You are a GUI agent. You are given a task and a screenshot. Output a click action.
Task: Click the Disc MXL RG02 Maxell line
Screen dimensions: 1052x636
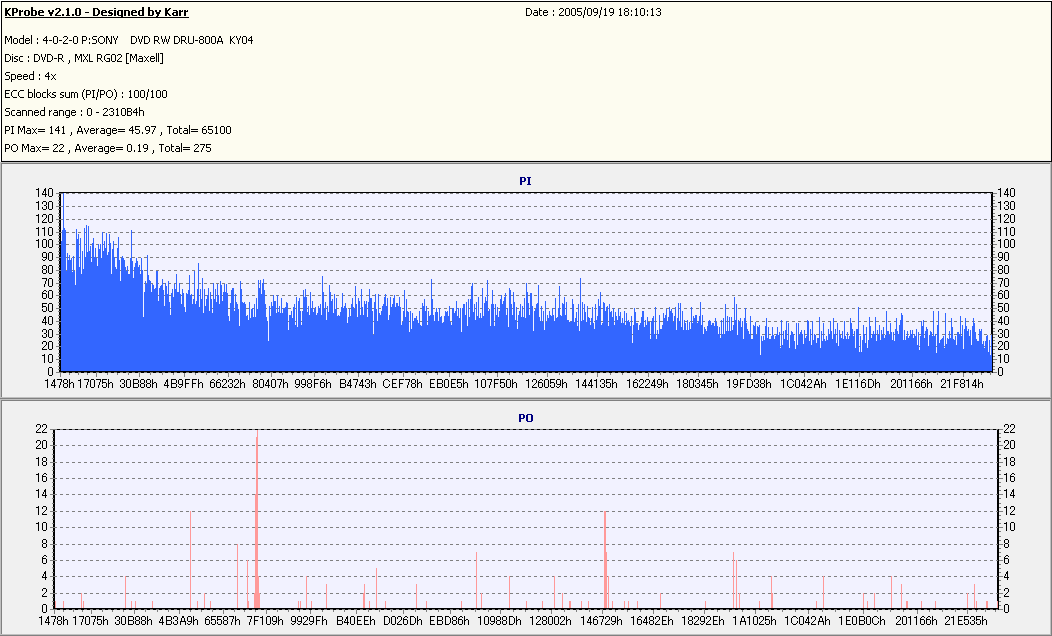(84, 58)
